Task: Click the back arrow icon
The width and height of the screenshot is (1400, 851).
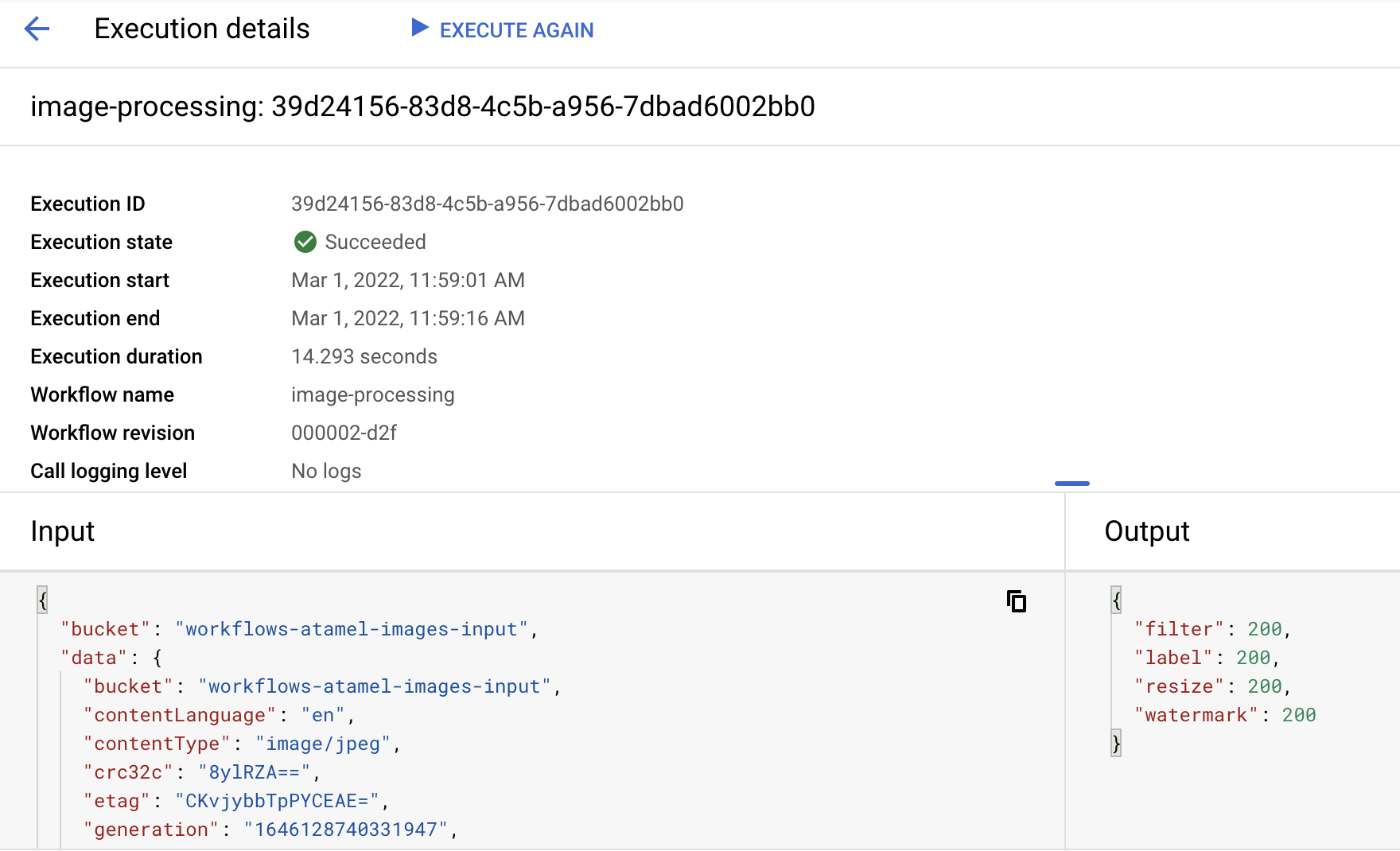Action: tap(37, 29)
